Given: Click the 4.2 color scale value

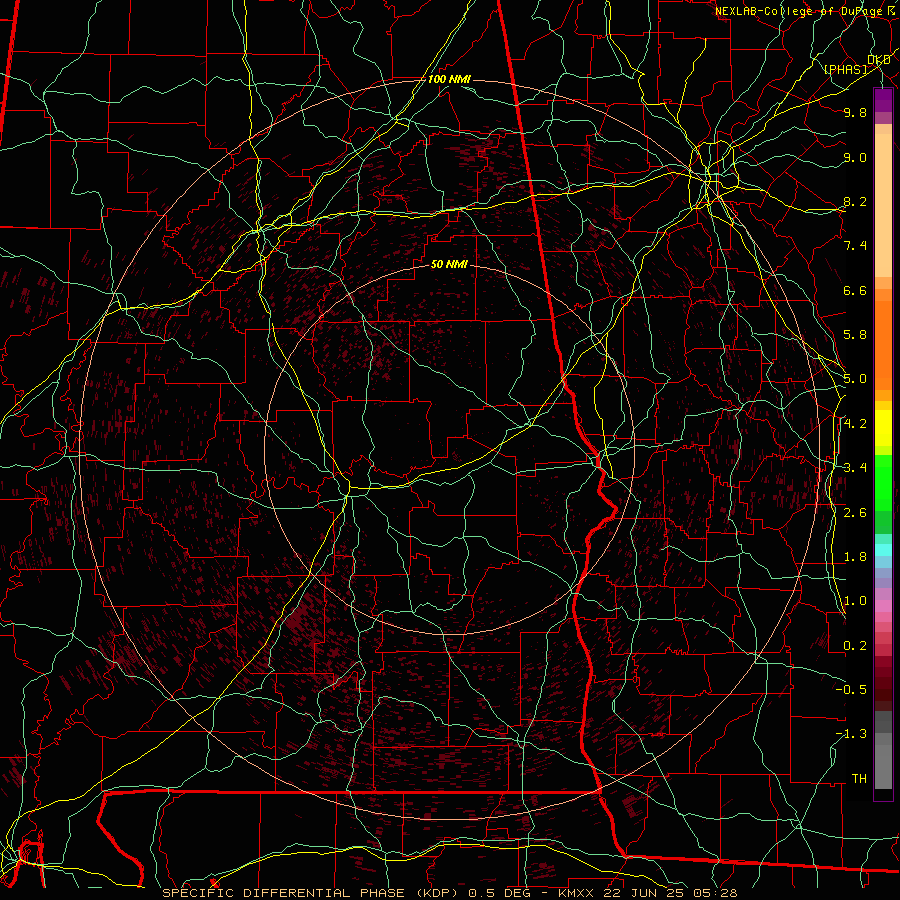Looking at the screenshot, I should point(855,424).
